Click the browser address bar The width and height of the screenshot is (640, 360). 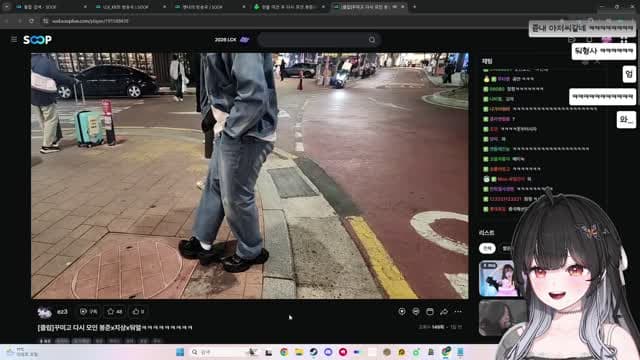click(x=286, y=20)
